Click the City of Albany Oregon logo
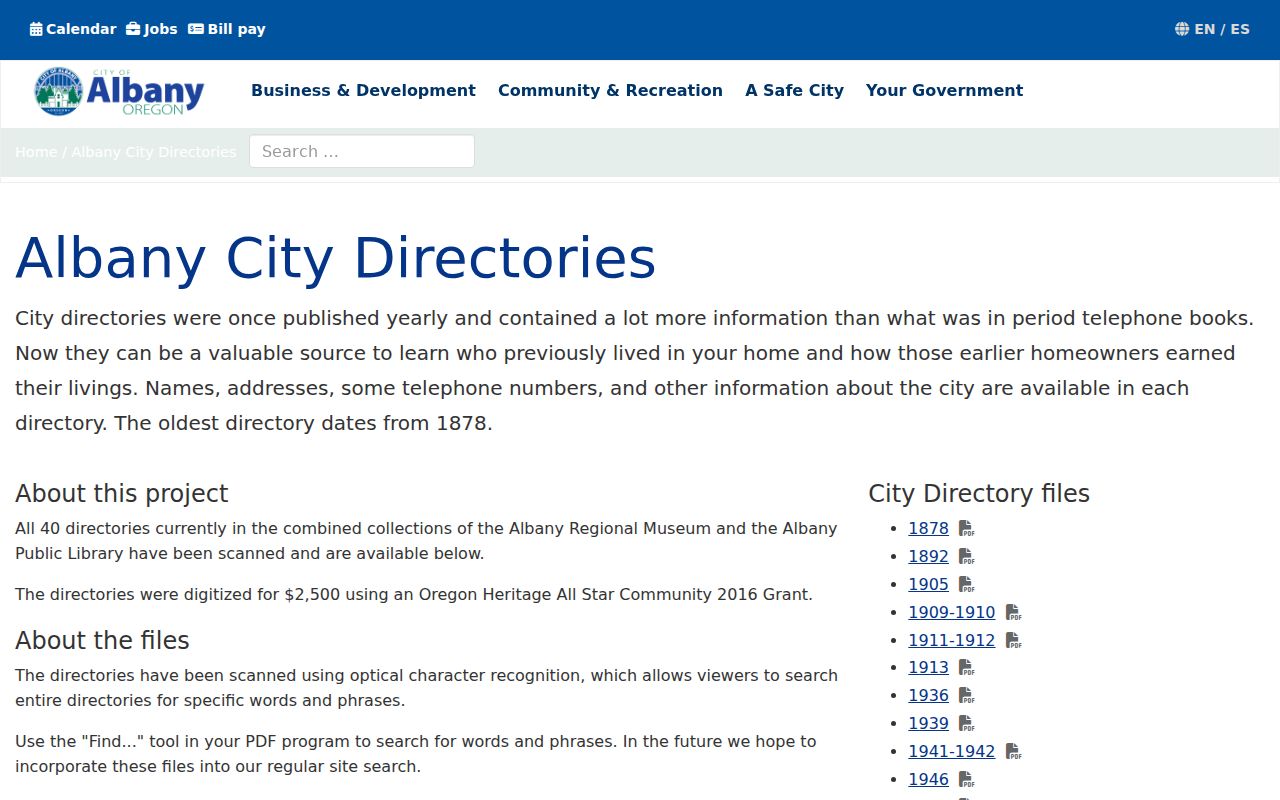The width and height of the screenshot is (1280, 800). coord(119,92)
